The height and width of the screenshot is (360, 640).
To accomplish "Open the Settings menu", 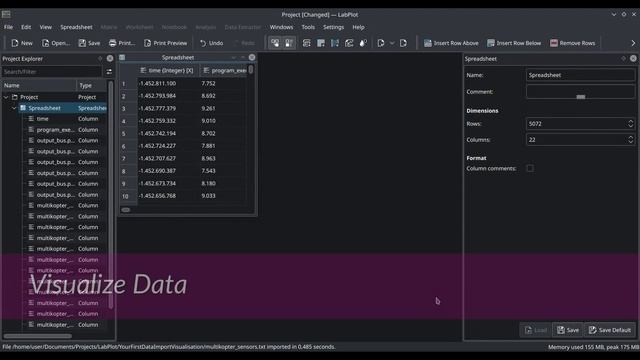I will point(333,27).
